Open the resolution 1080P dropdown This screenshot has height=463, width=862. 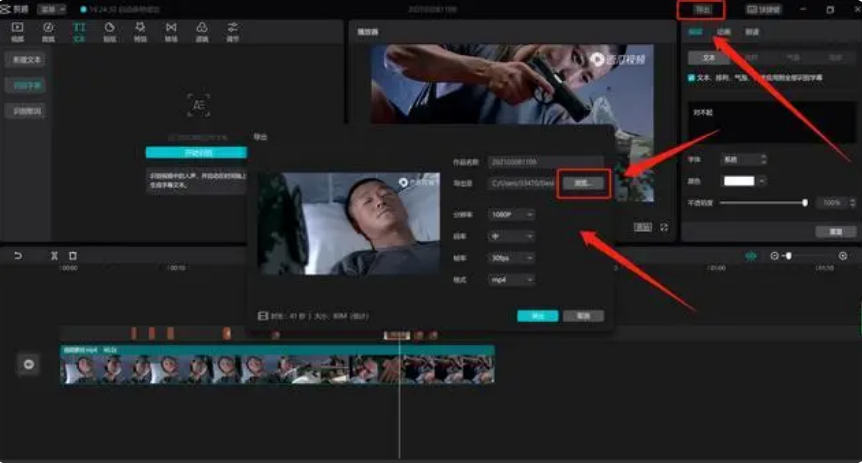[511, 214]
